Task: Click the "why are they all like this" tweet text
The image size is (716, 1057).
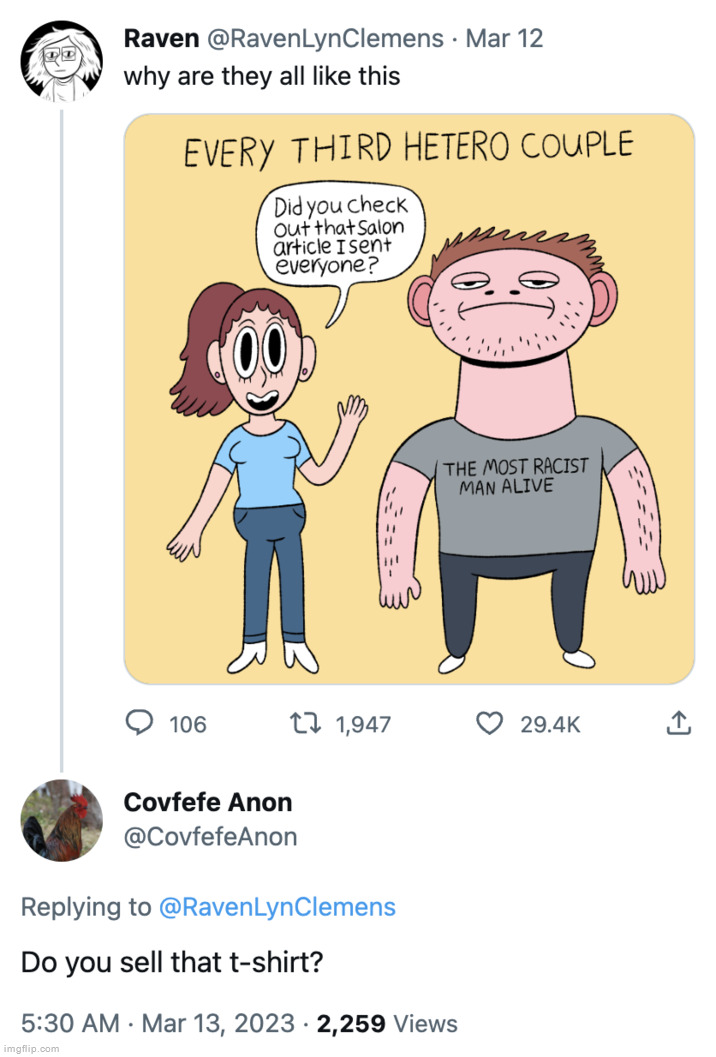Action: coord(261,76)
